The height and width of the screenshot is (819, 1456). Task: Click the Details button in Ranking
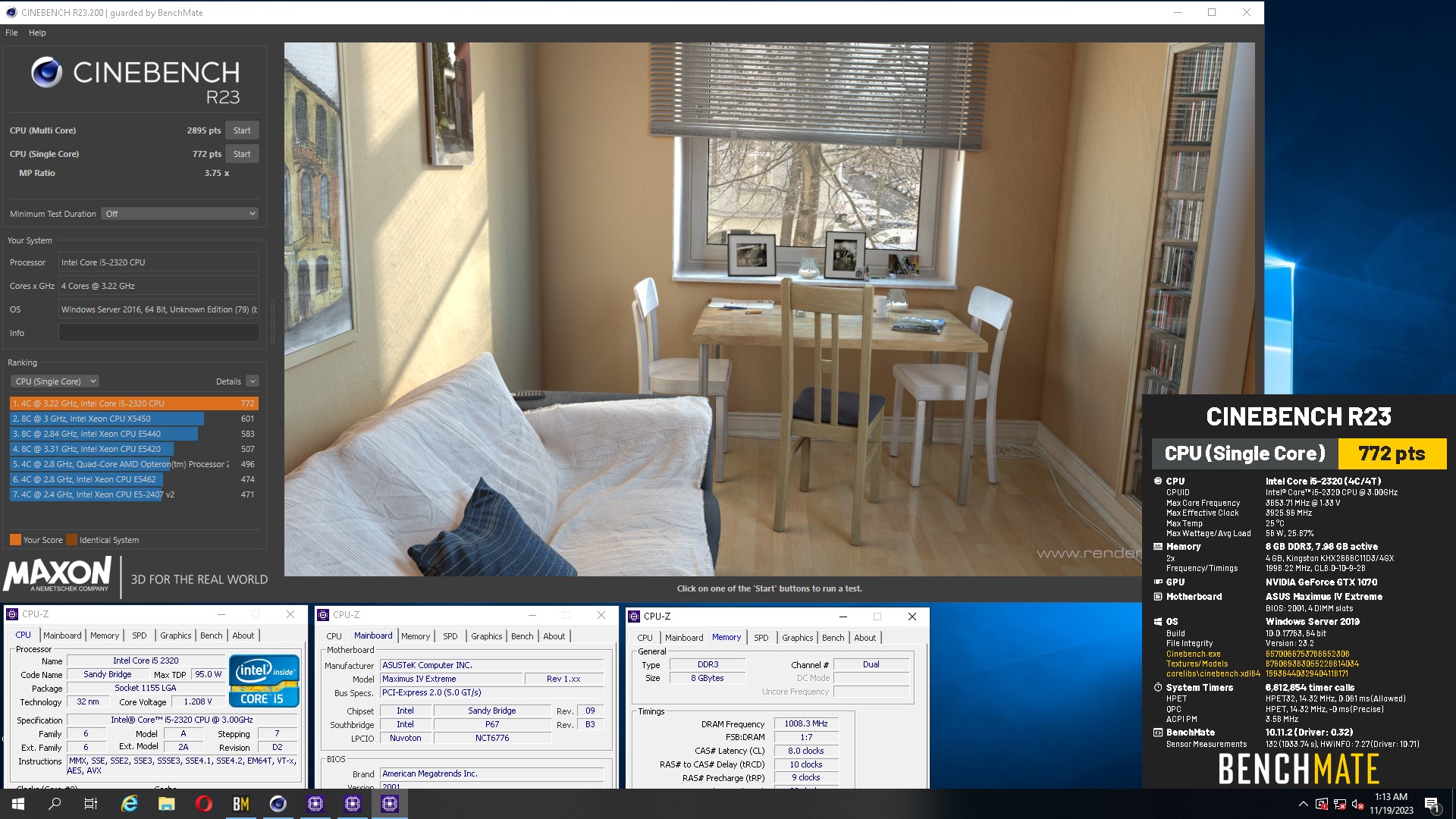pos(228,381)
